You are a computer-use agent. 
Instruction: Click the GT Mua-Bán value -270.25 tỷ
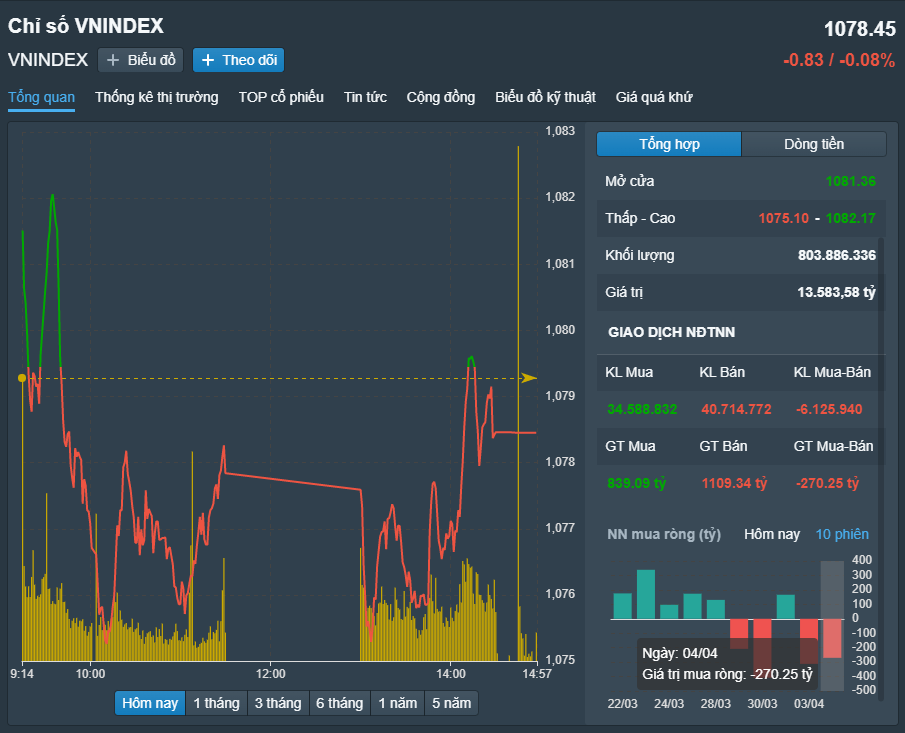click(828, 483)
